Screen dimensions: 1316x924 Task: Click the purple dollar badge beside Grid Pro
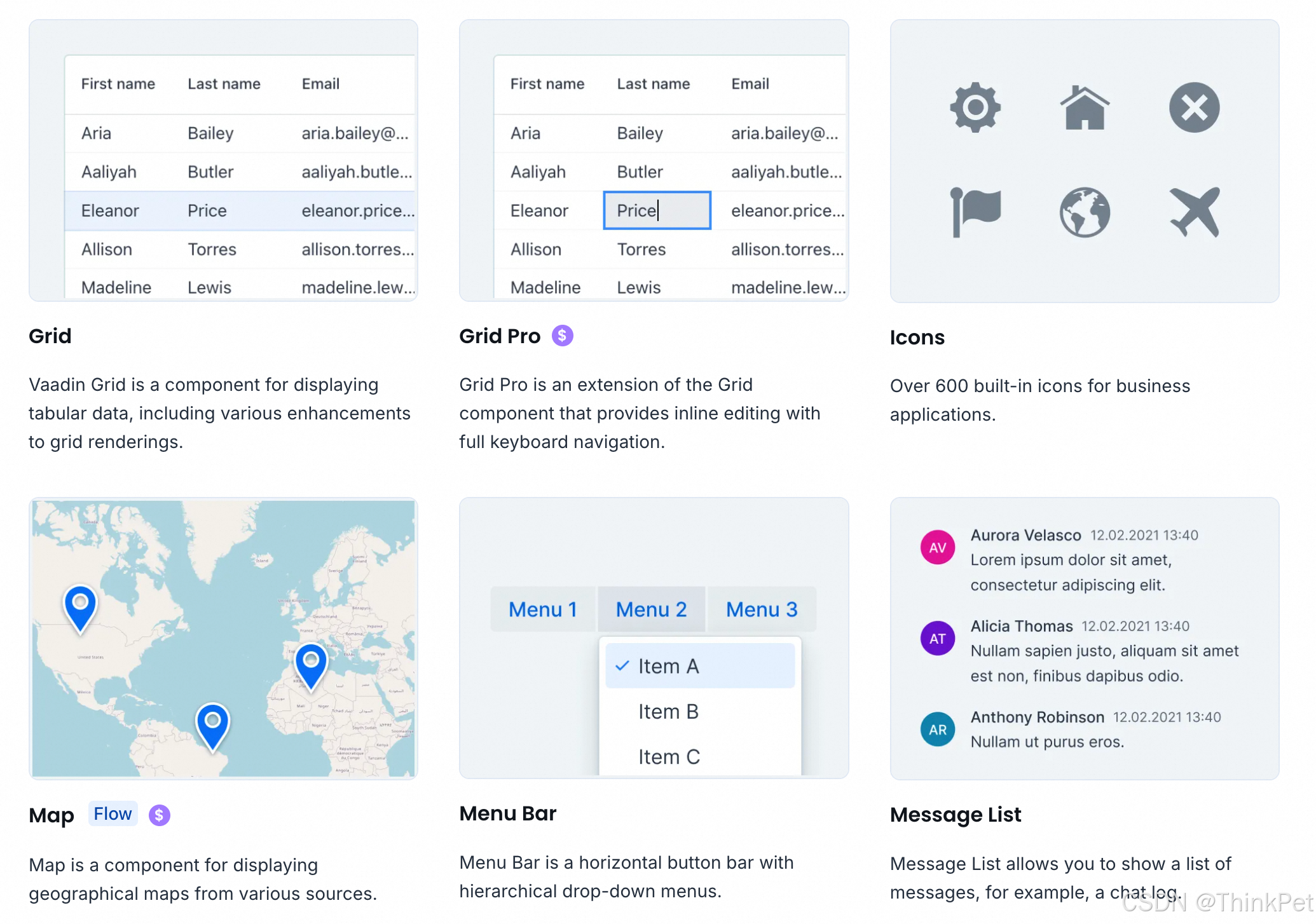[x=562, y=336]
